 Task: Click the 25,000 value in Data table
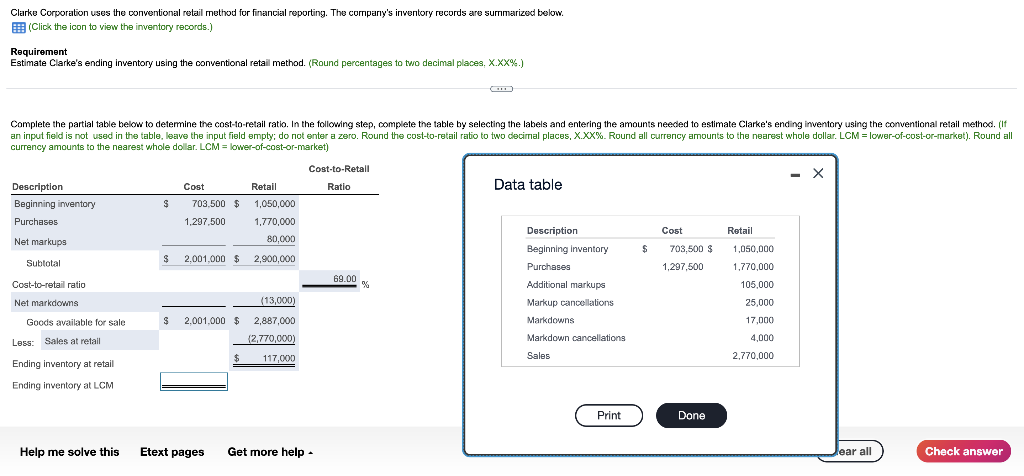pos(759,302)
